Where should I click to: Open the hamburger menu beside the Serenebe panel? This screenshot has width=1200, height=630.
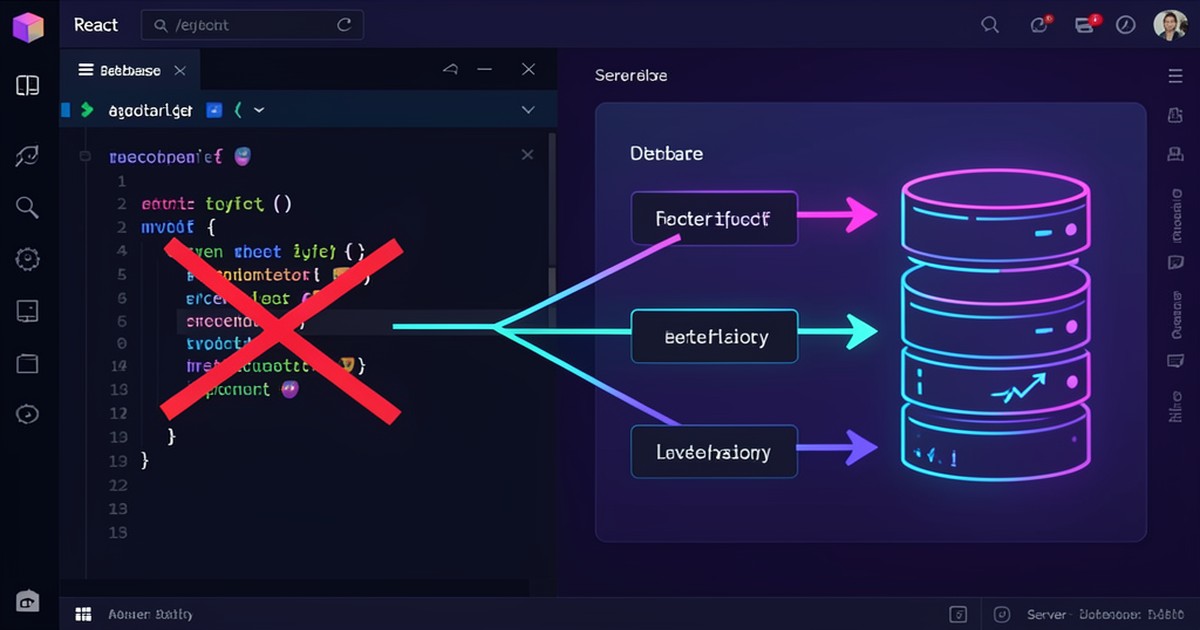[1175, 76]
